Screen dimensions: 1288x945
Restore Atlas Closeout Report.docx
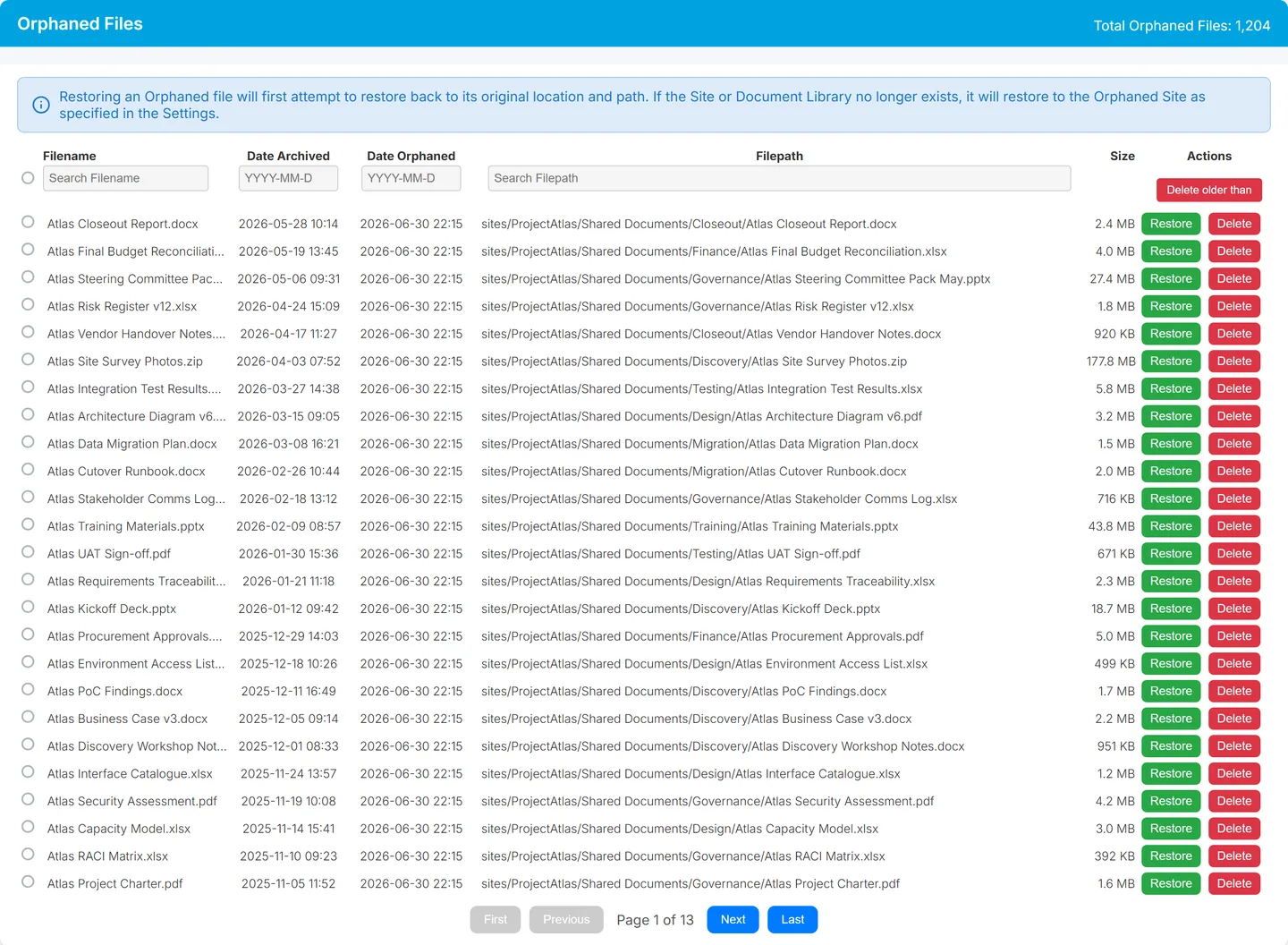[x=1171, y=224]
